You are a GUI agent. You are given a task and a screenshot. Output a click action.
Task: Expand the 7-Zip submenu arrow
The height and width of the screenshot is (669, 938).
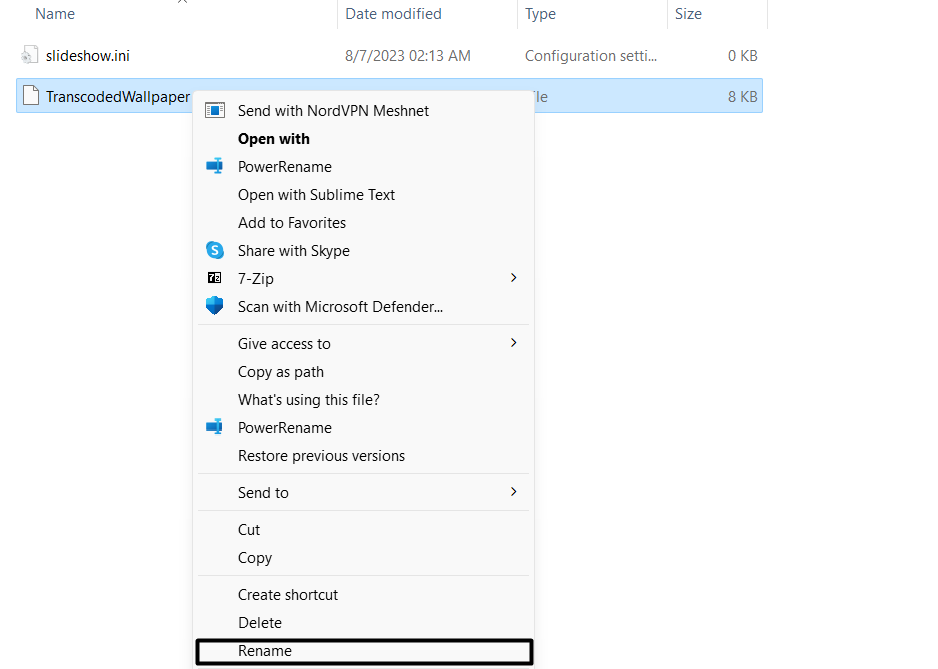(x=513, y=278)
